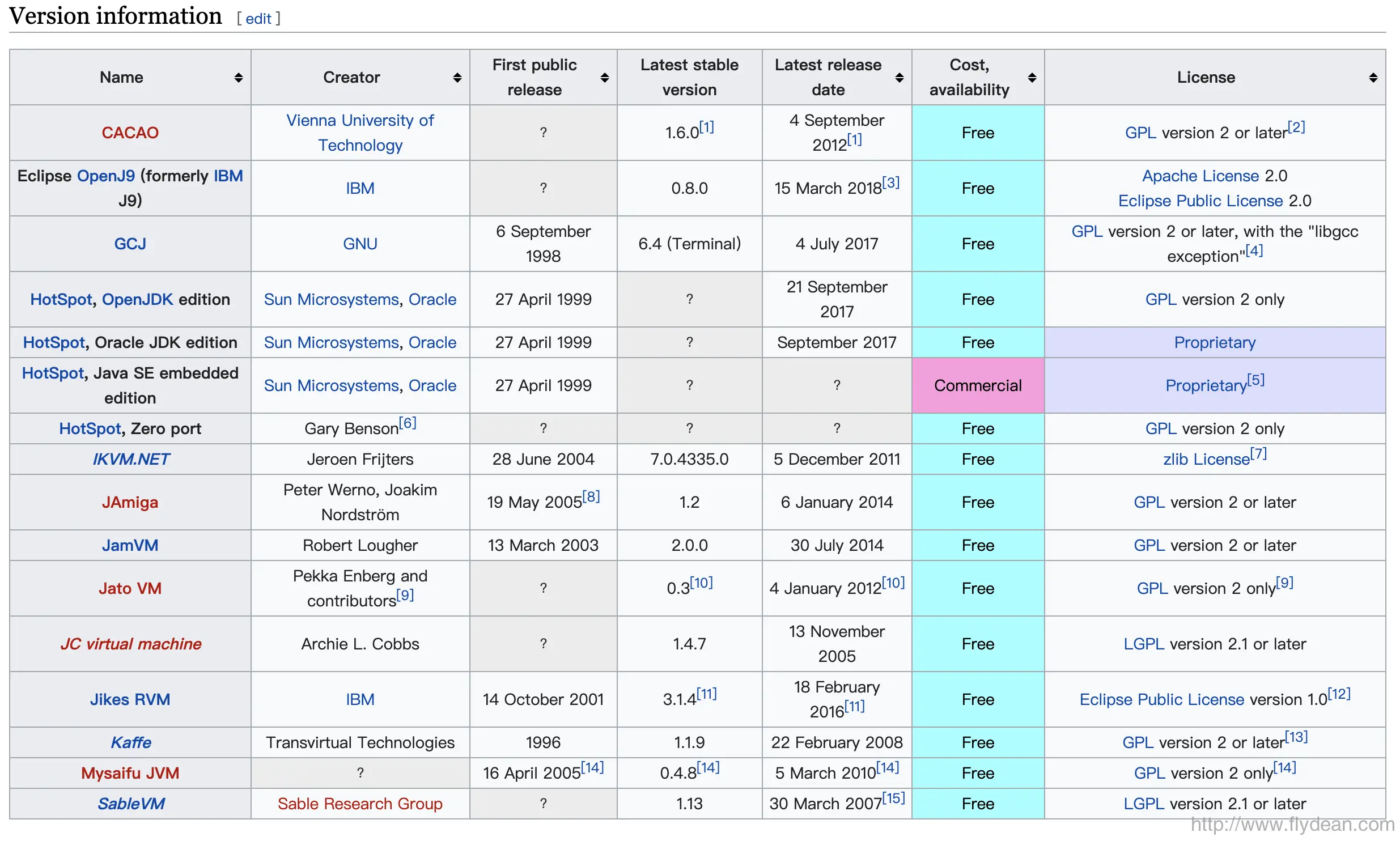The height and width of the screenshot is (841, 1400).
Task: Open CACAO article link
Action: [x=130, y=133]
